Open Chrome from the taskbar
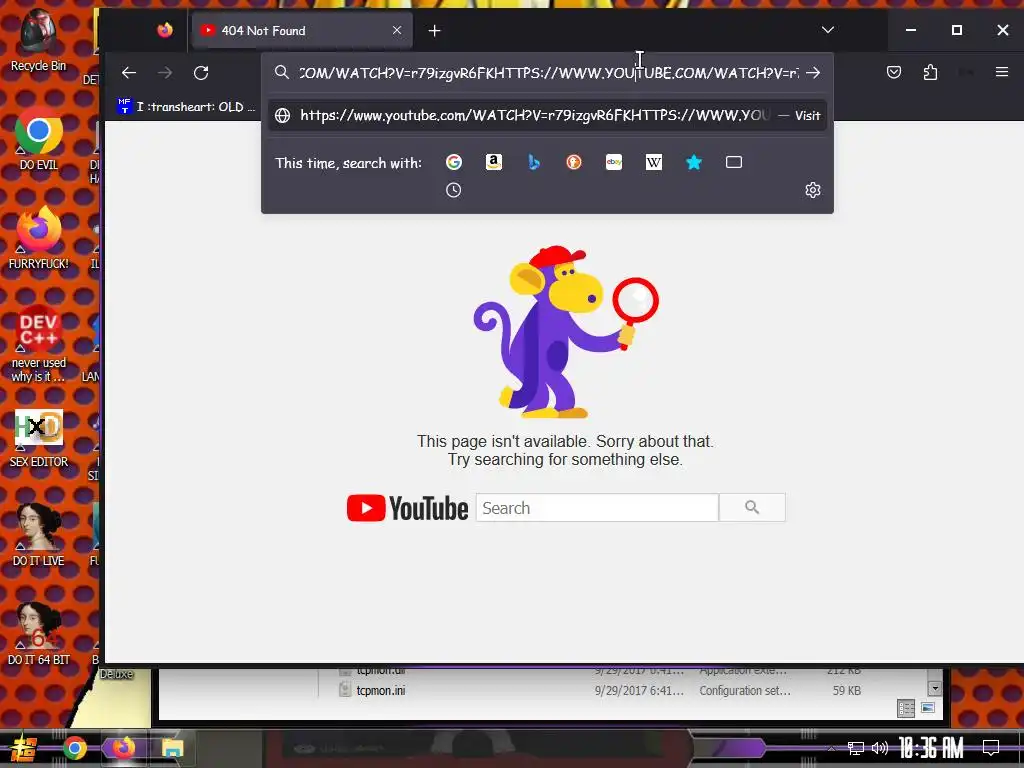Image resolution: width=1024 pixels, height=768 pixels. 74,748
